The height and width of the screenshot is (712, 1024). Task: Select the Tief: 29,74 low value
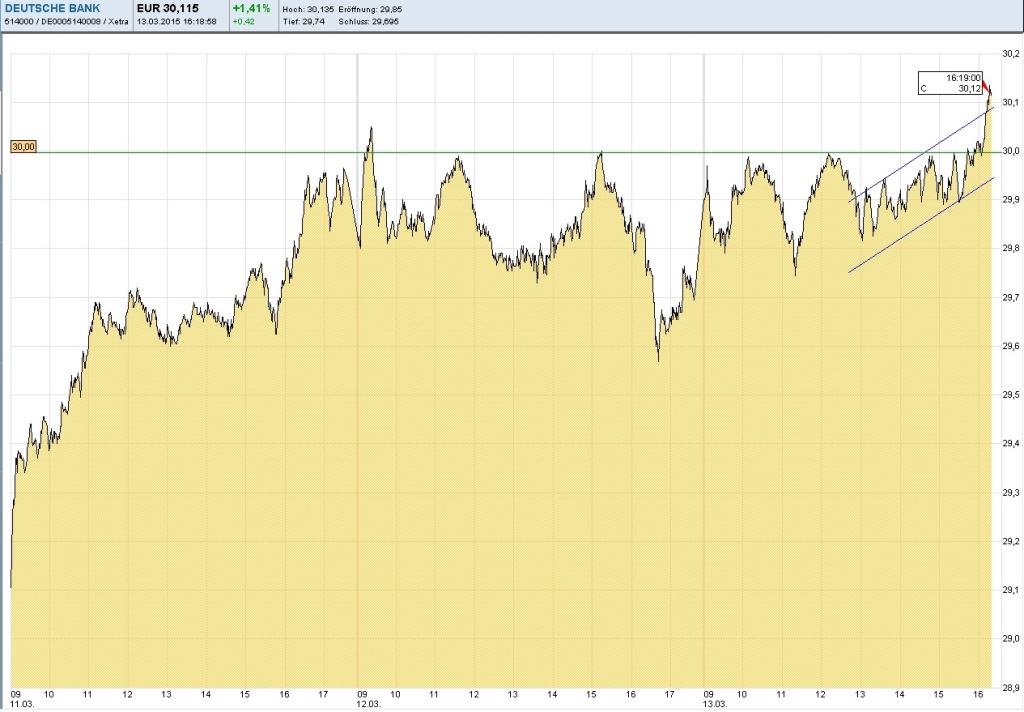[x=304, y=22]
